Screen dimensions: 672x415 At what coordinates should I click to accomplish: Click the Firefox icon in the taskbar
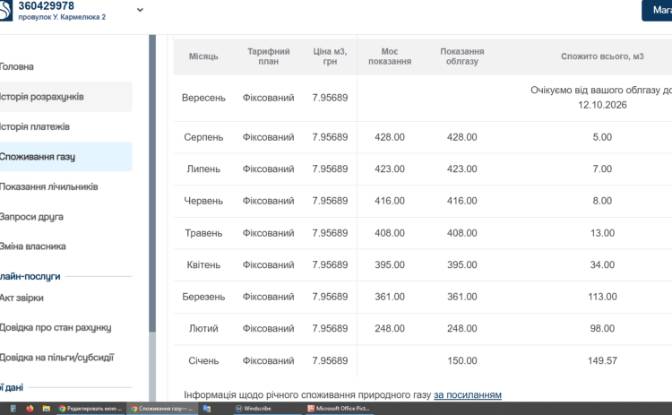click(30, 409)
